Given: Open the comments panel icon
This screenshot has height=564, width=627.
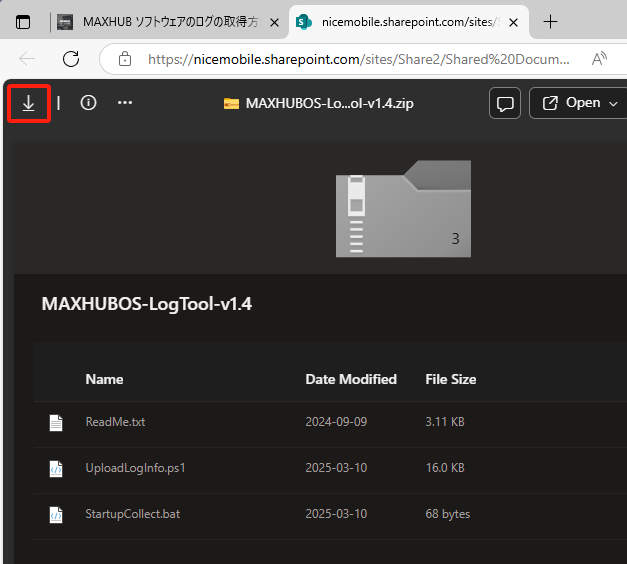Looking at the screenshot, I should (x=505, y=103).
